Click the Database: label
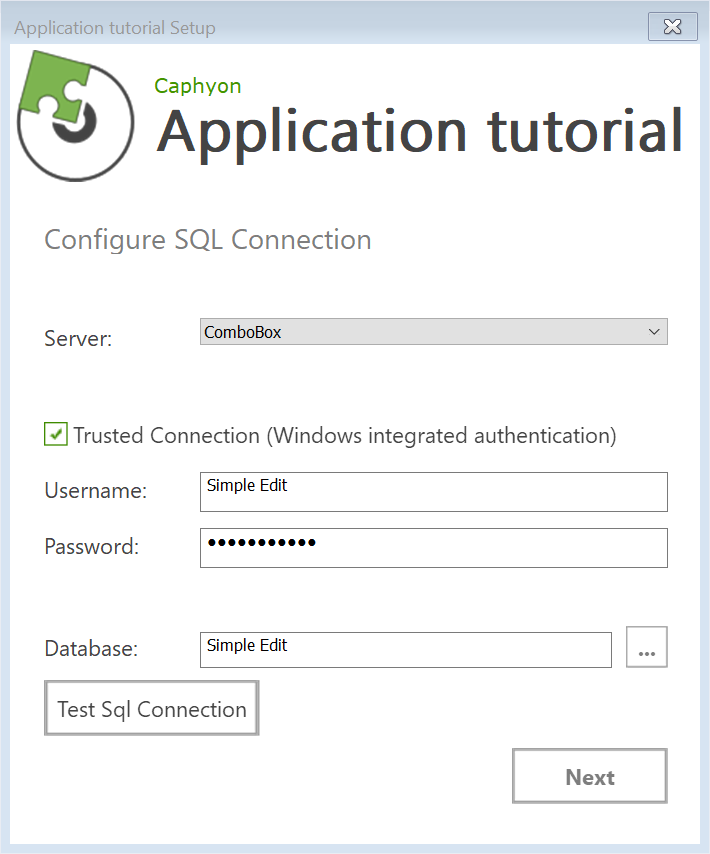Viewport: 710px width, 854px height. coord(91,649)
